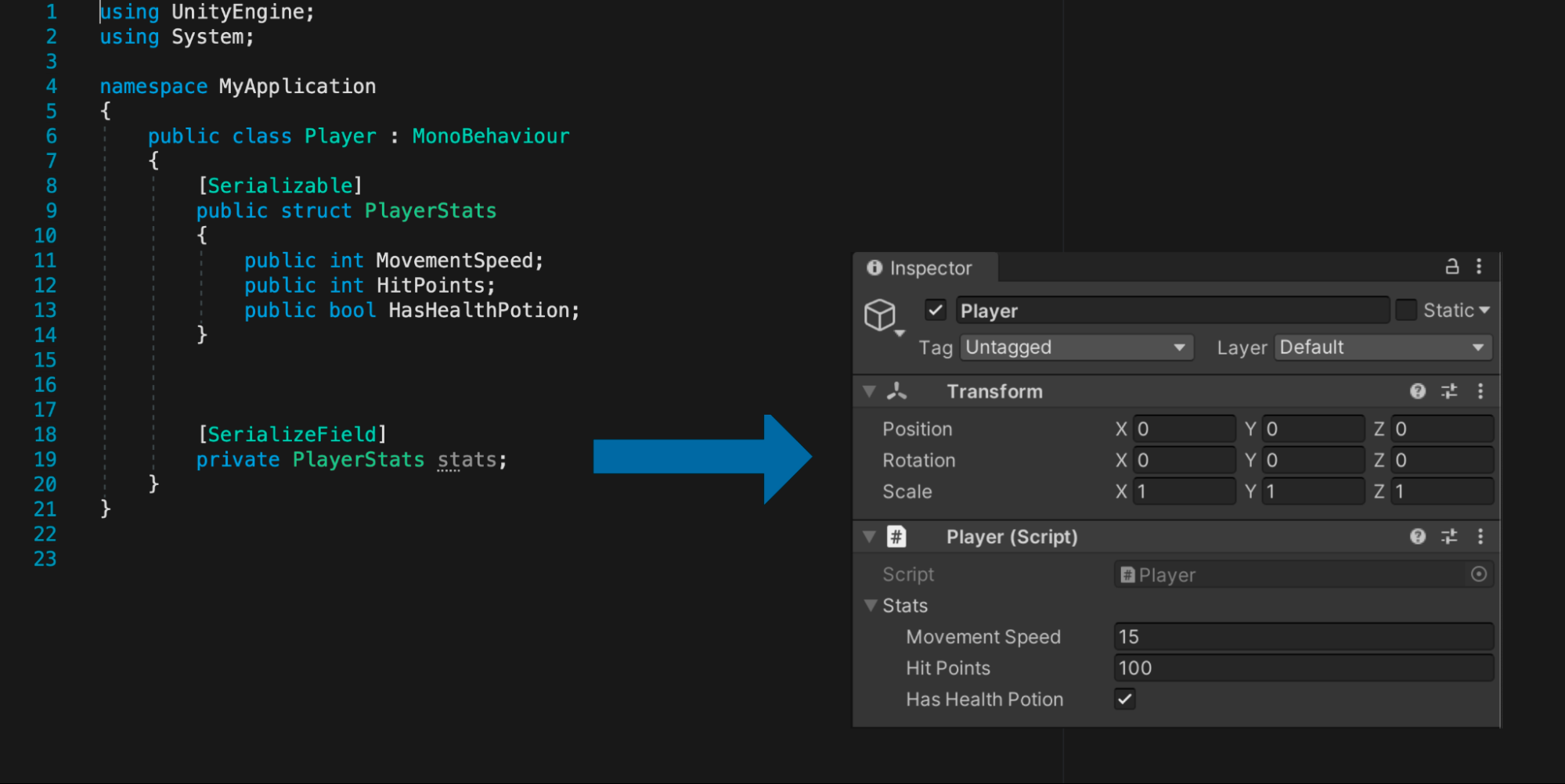
Task: Open the Tag Untagged dropdown
Action: pyautogui.click(x=1076, y=347)
